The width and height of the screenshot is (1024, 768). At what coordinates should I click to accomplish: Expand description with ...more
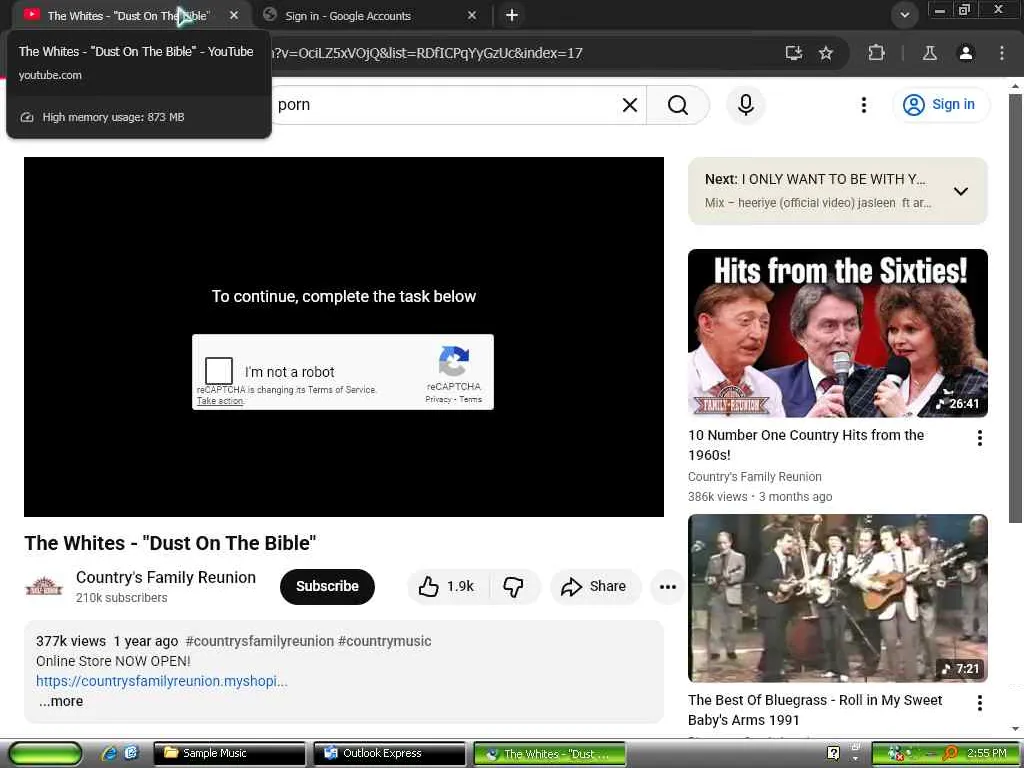pos(61,701)
